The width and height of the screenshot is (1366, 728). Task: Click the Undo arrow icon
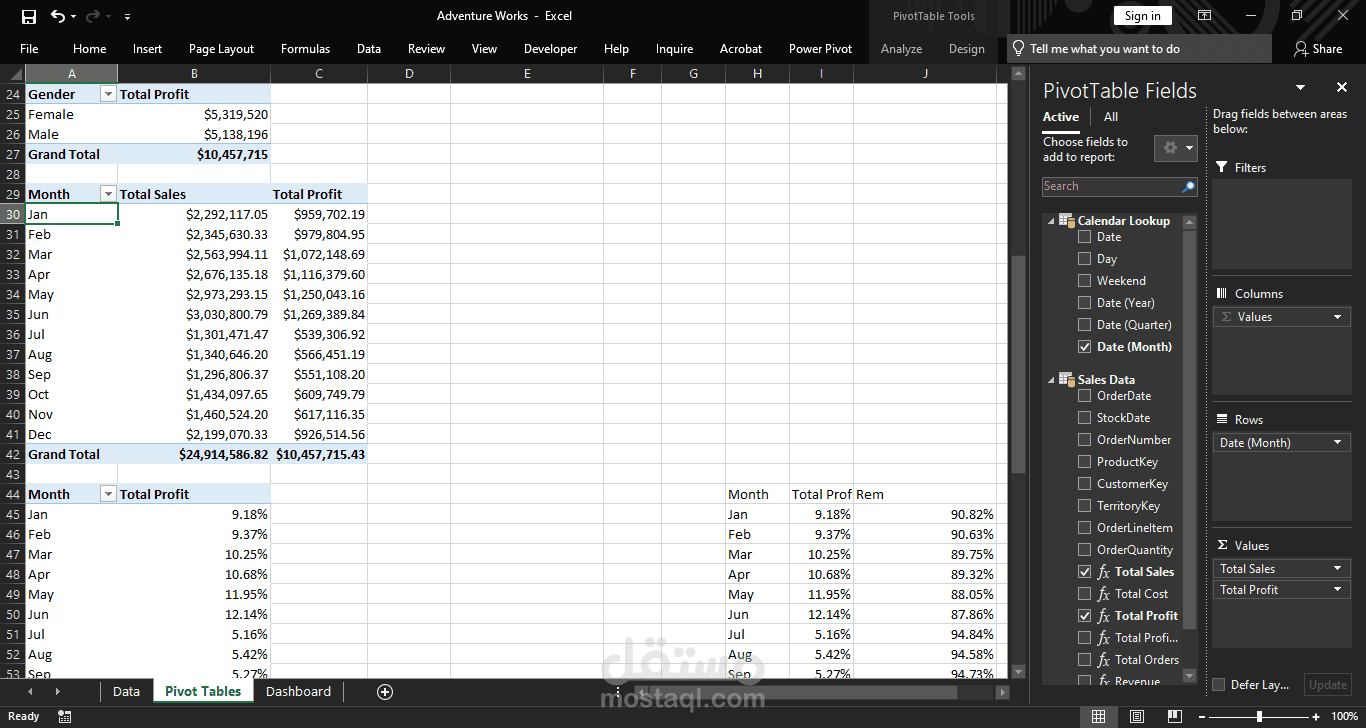tap(58, 16)
